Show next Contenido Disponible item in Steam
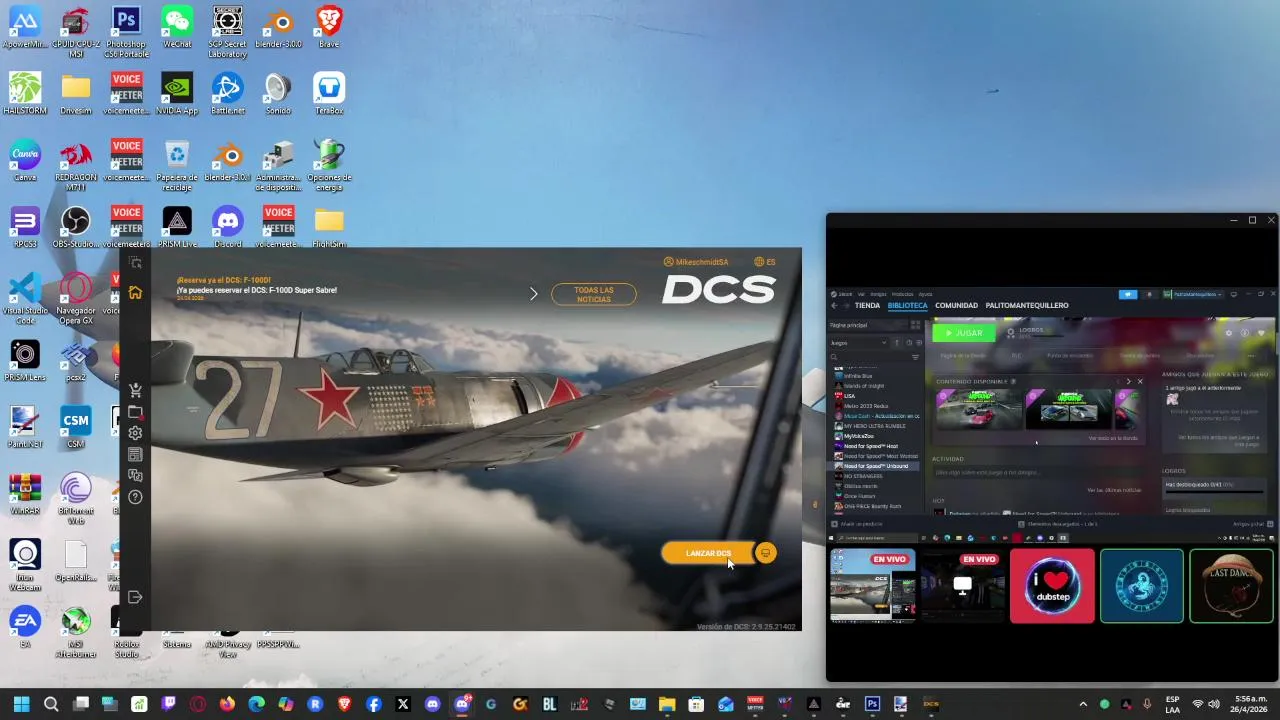This screenshot has height=720, width=1280. pos(1128,381)
